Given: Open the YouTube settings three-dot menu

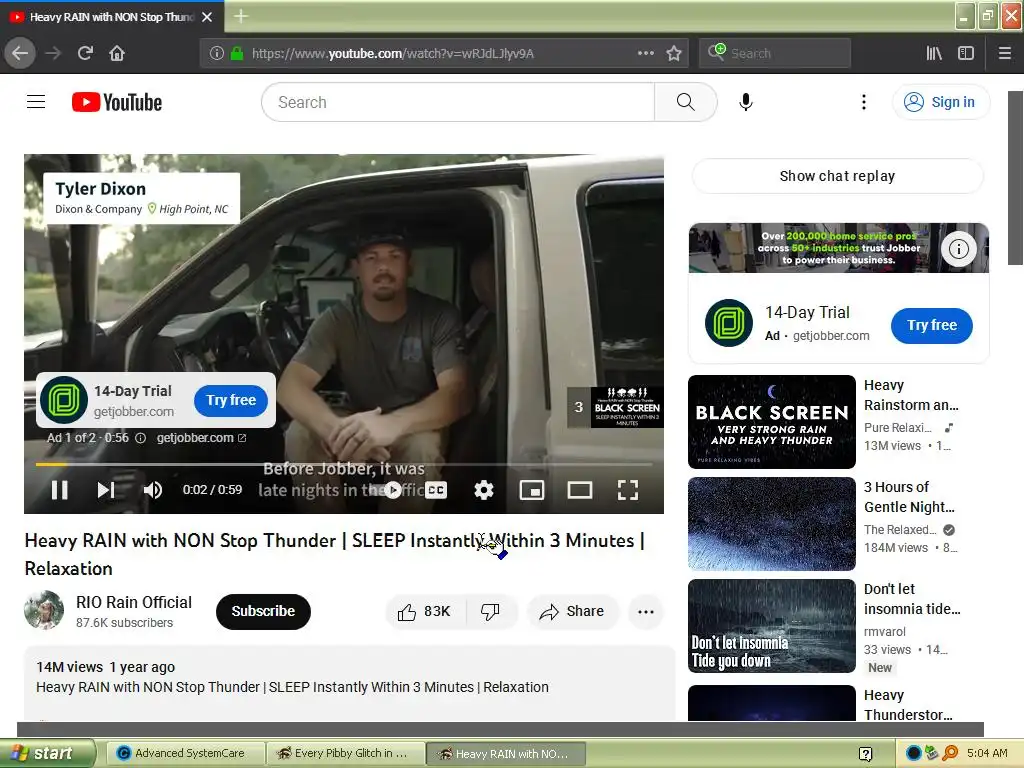Looking at the screenshot, I should [863, 102].
